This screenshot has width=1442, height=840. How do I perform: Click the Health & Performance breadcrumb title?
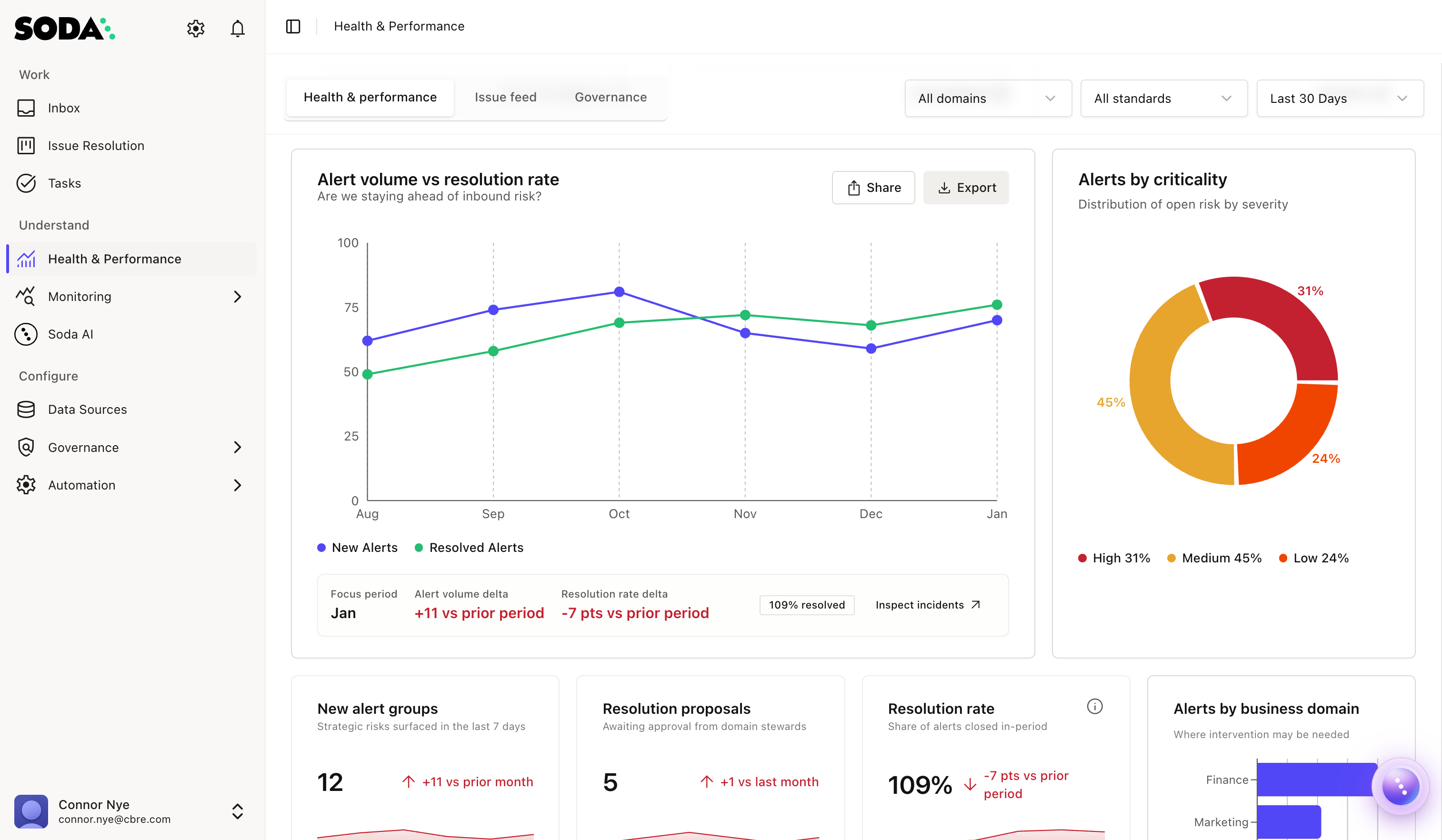pyautogui.click(x=399, y=26)
